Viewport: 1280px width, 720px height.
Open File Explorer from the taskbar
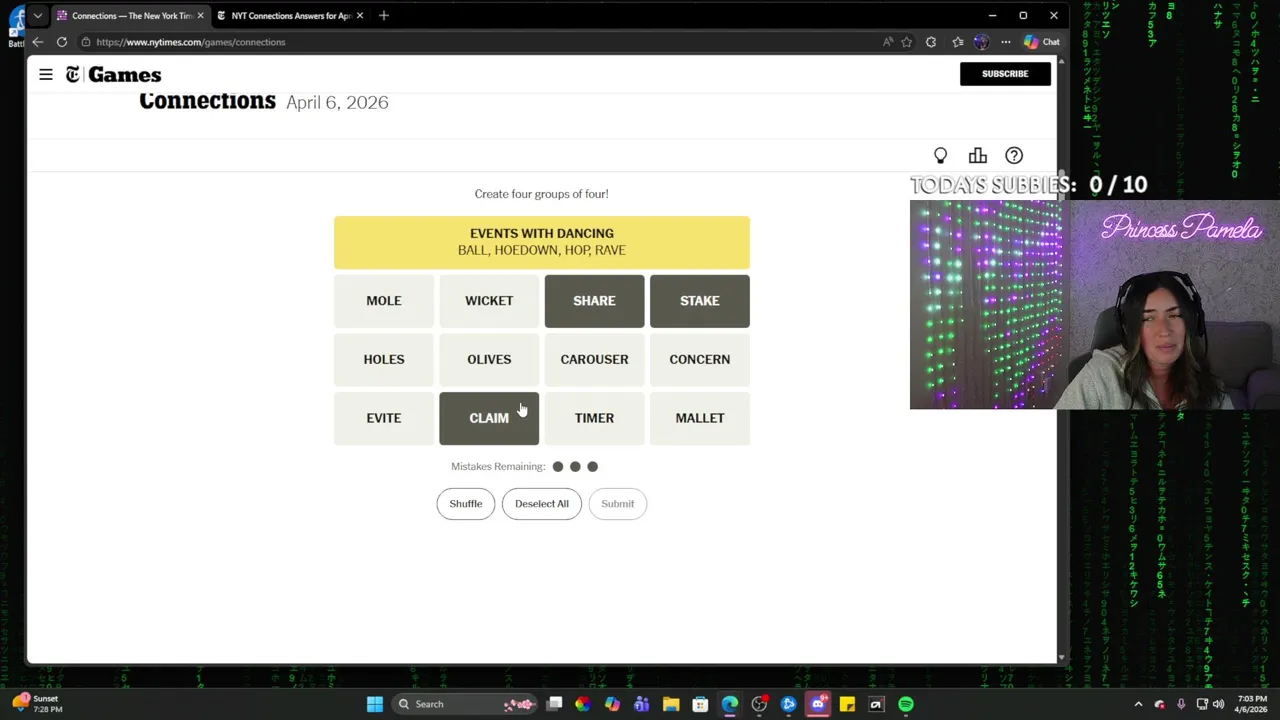671,704
